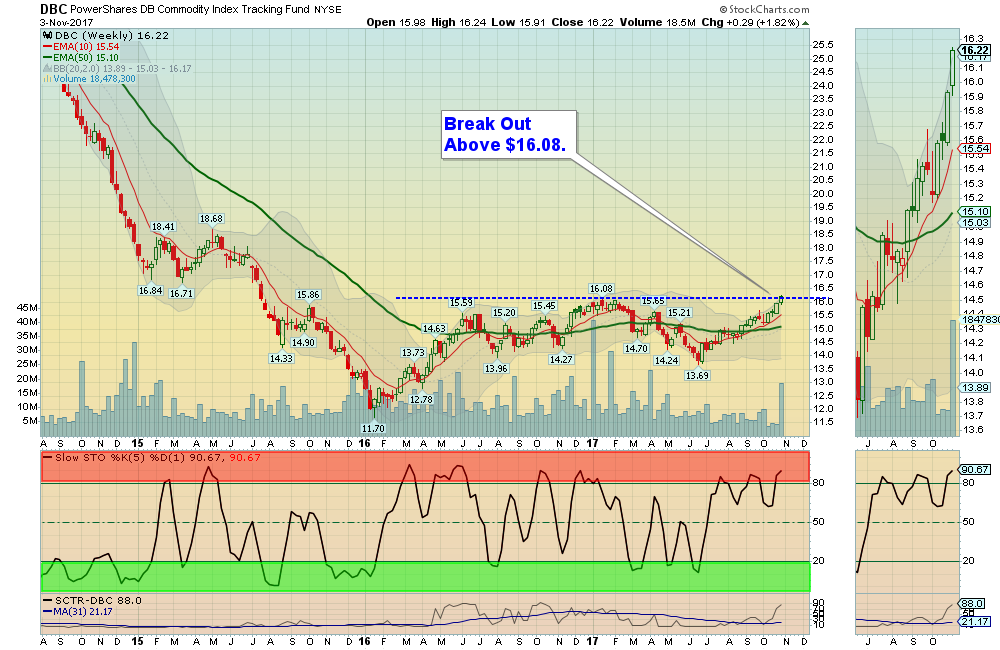Click the '3-Nov-2017' date label
Screen dimensions: 1000x650
[x=67, y=22]
